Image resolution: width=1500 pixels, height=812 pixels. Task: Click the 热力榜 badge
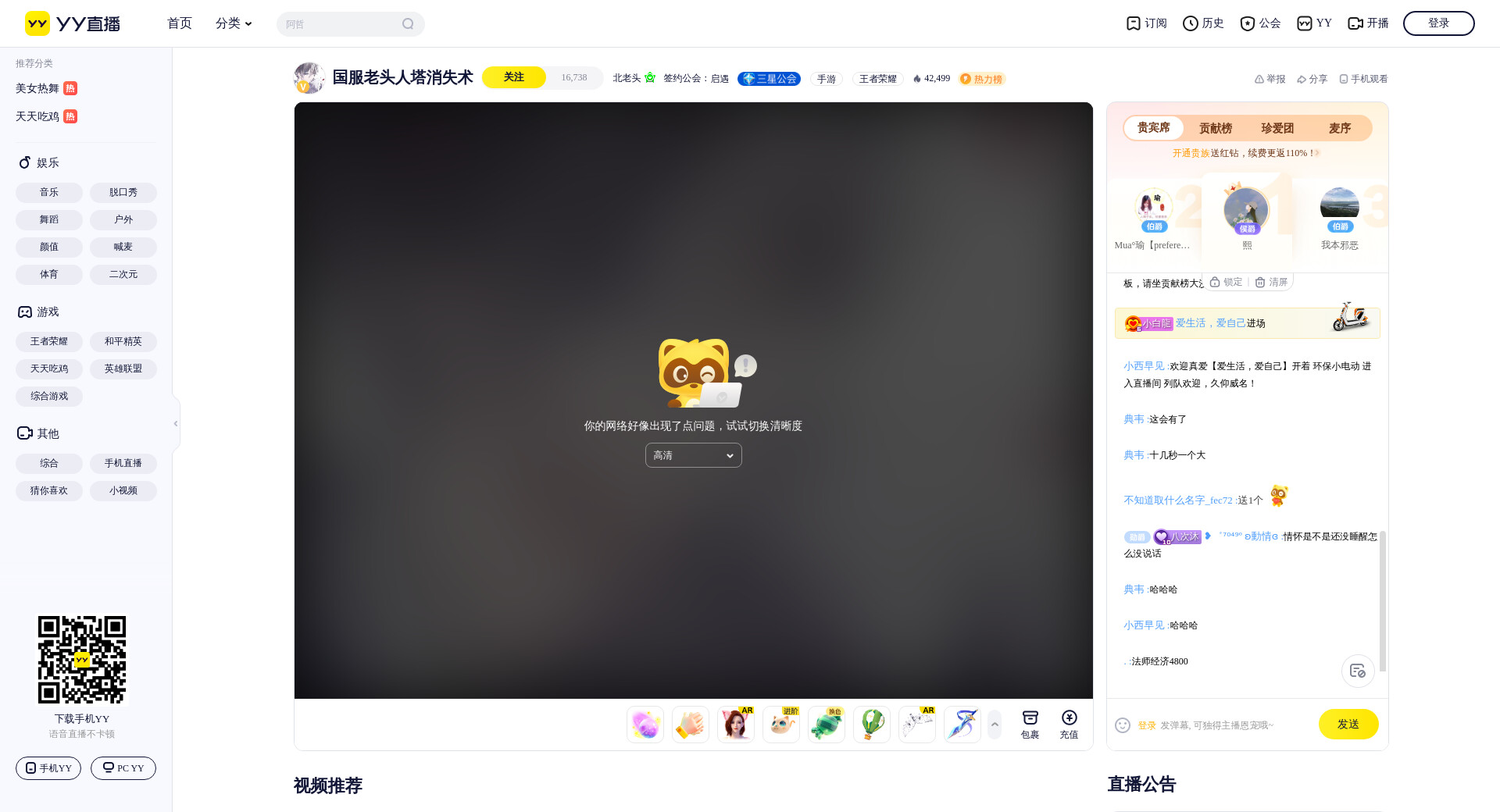(x=982, y=79)
